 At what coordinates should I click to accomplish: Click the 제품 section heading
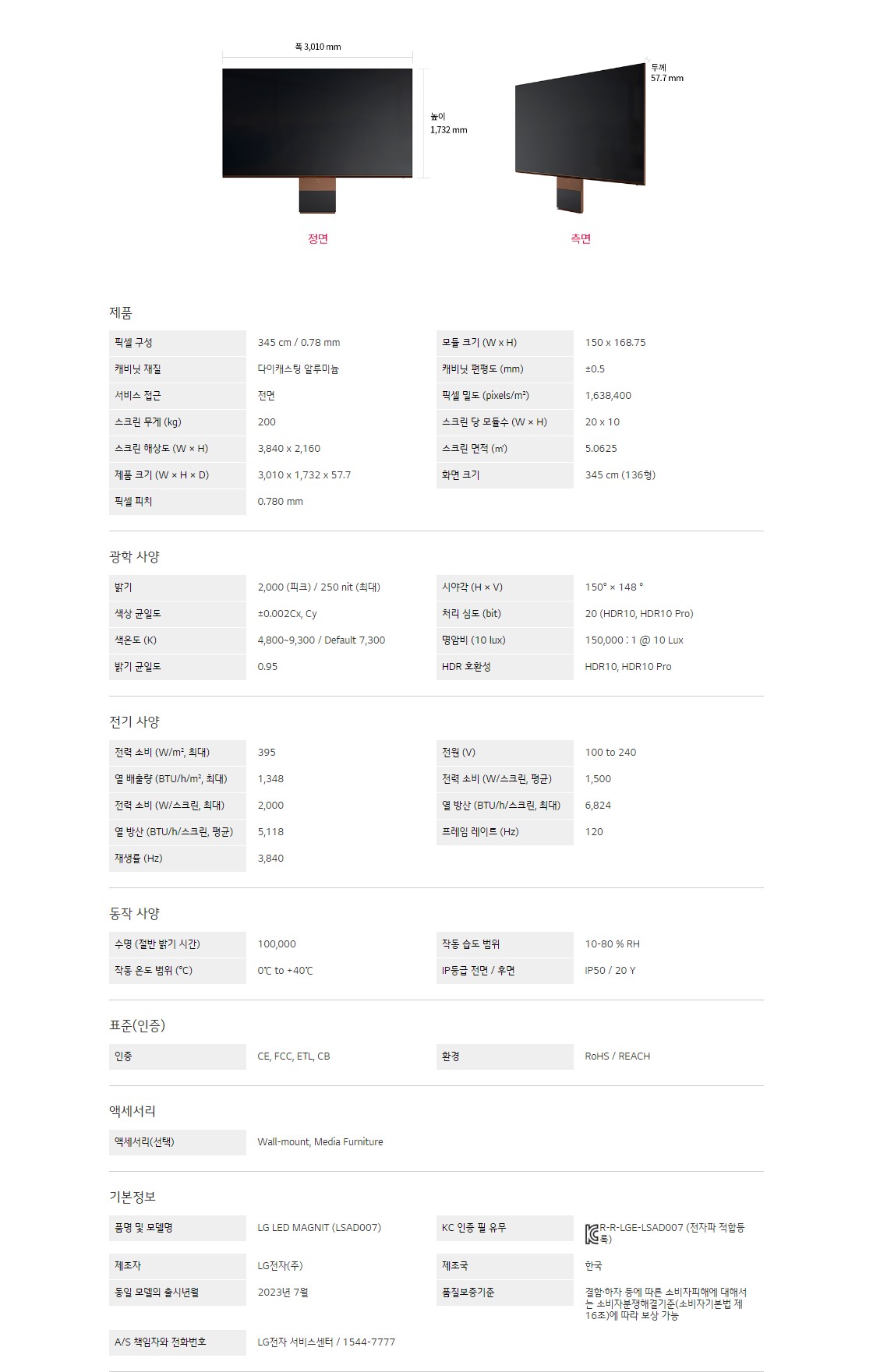click(121, 313)
